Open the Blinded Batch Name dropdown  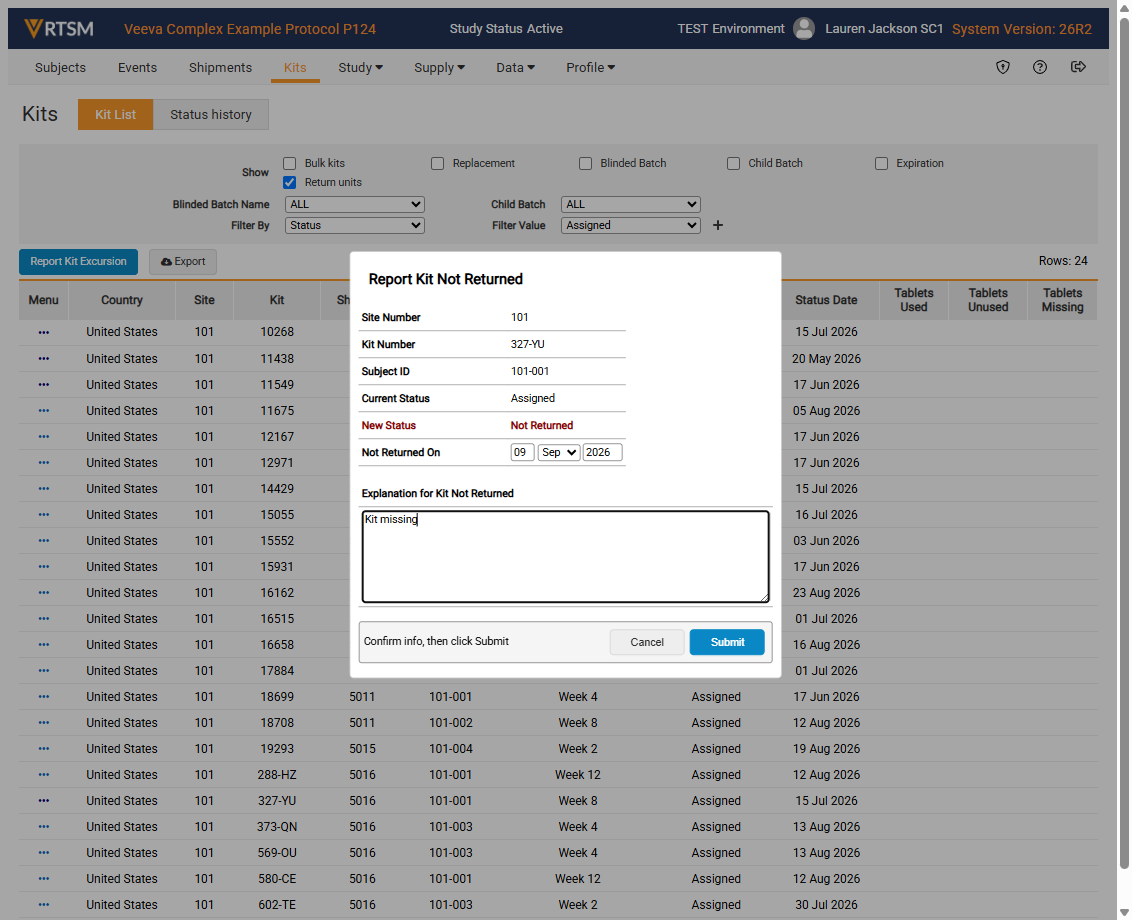coord(354,204)
